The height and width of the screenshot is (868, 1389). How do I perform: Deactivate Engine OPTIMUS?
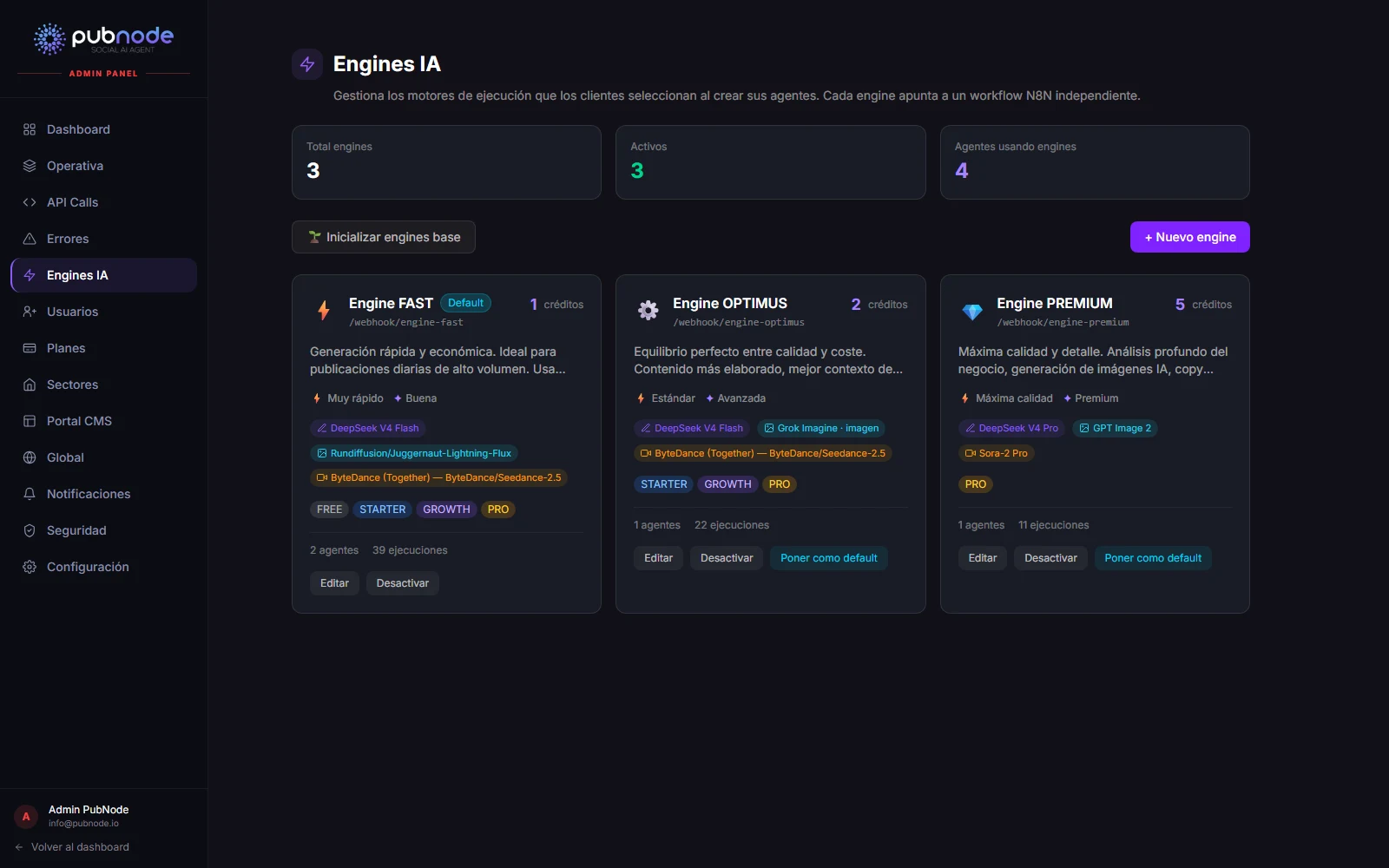click(727, 558)
